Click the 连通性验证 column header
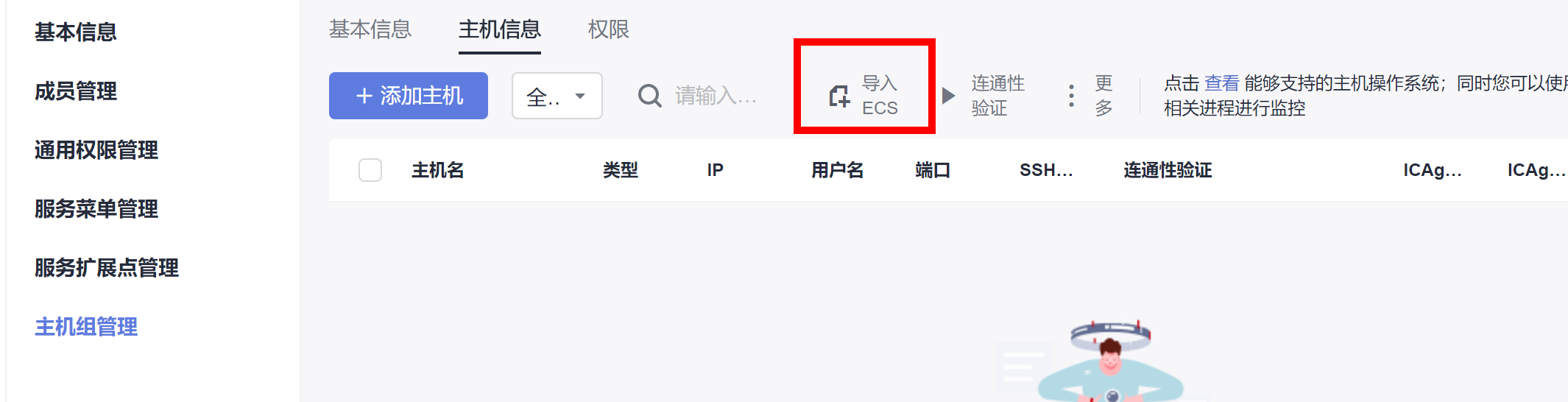This screenshot has width=1568, height=402. [x=1168, y=170]
